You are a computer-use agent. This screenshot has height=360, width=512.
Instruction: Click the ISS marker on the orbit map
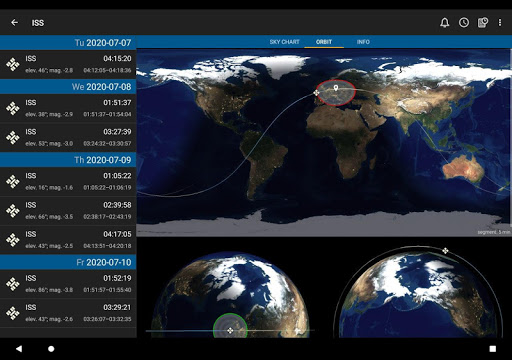click(x=316, y=93)
